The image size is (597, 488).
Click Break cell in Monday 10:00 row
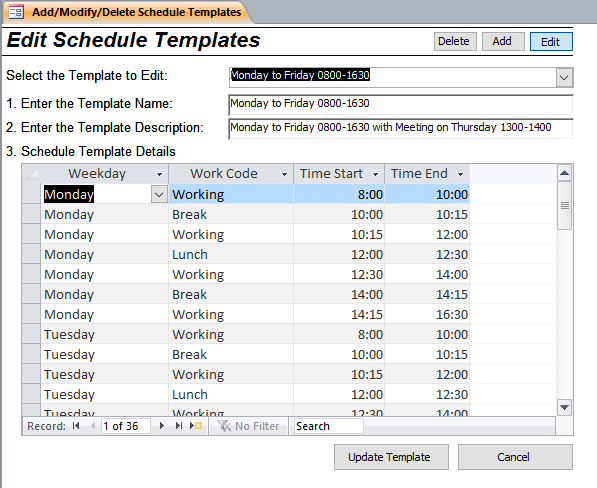point(231,215)
